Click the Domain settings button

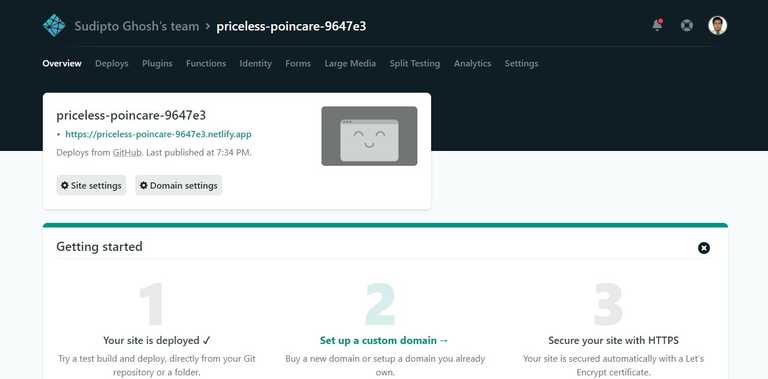click(x=179, y=186)
